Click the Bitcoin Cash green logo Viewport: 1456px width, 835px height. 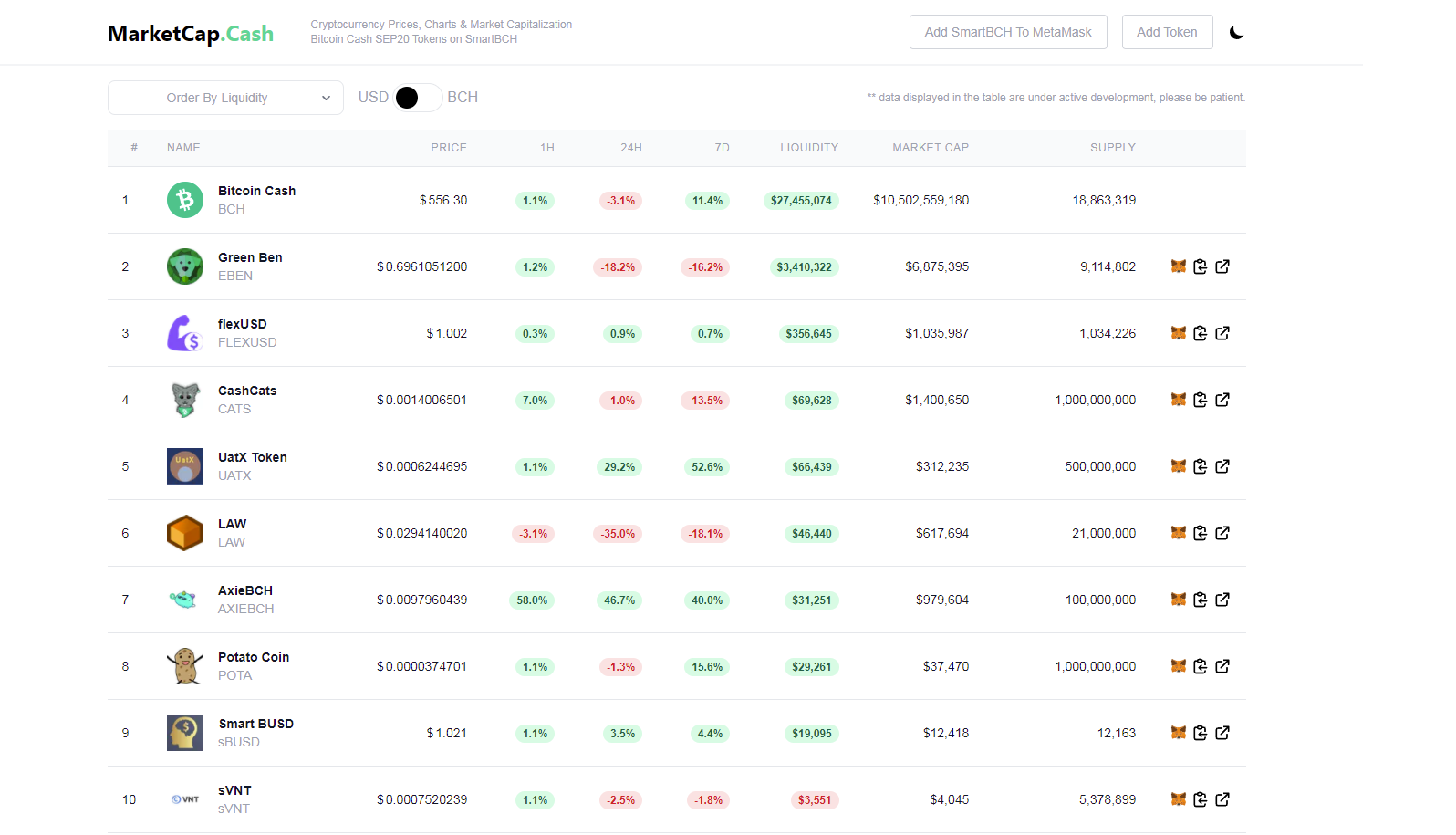[185, 200]
